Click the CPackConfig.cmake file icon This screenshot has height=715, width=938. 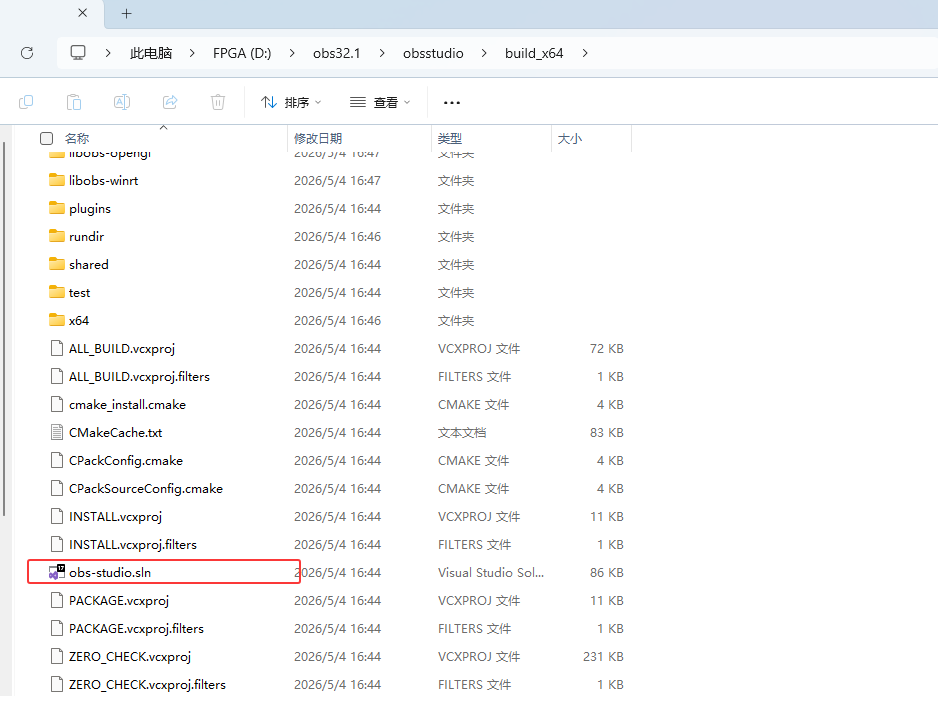coord(57,460)
